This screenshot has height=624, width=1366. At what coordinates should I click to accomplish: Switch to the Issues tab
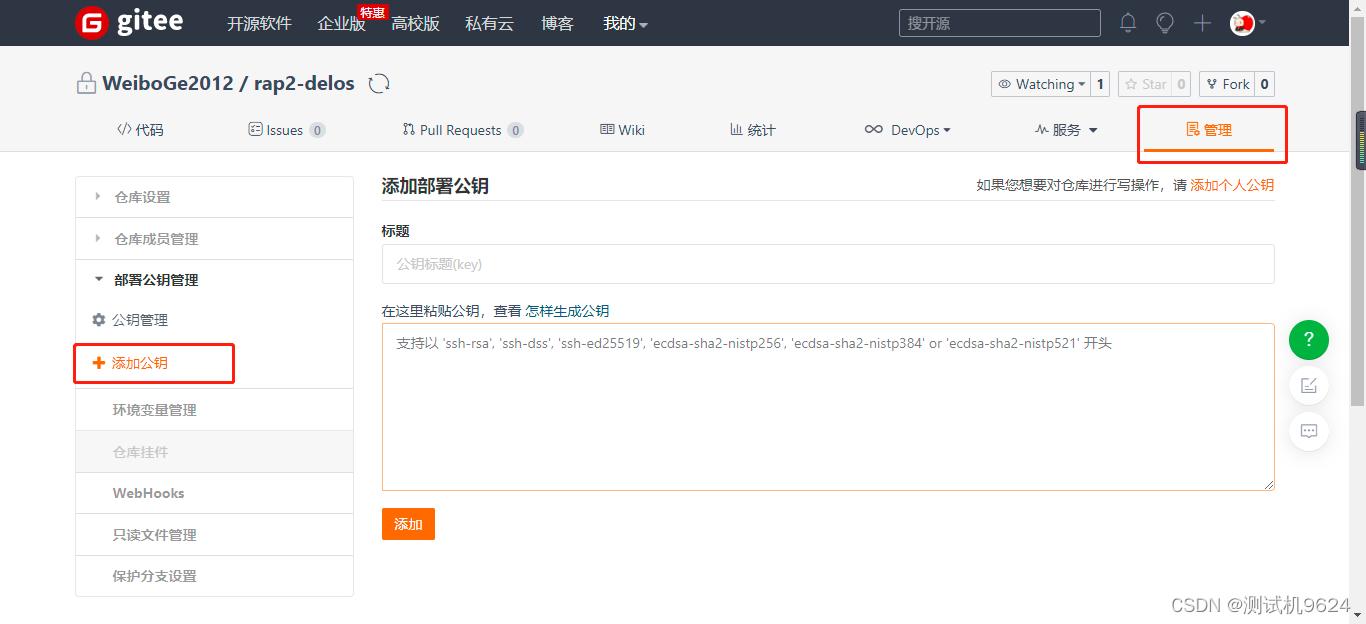click(286, 130)
